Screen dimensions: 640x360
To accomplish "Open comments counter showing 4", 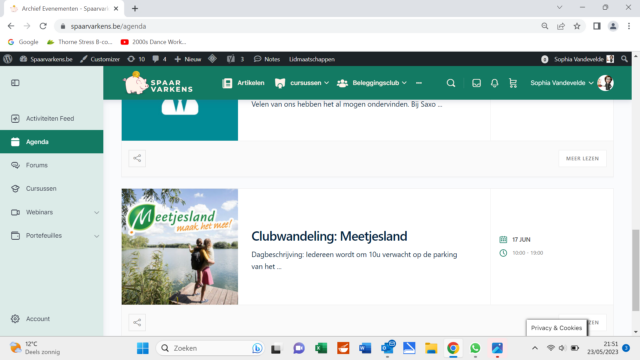I will (159, 59).
